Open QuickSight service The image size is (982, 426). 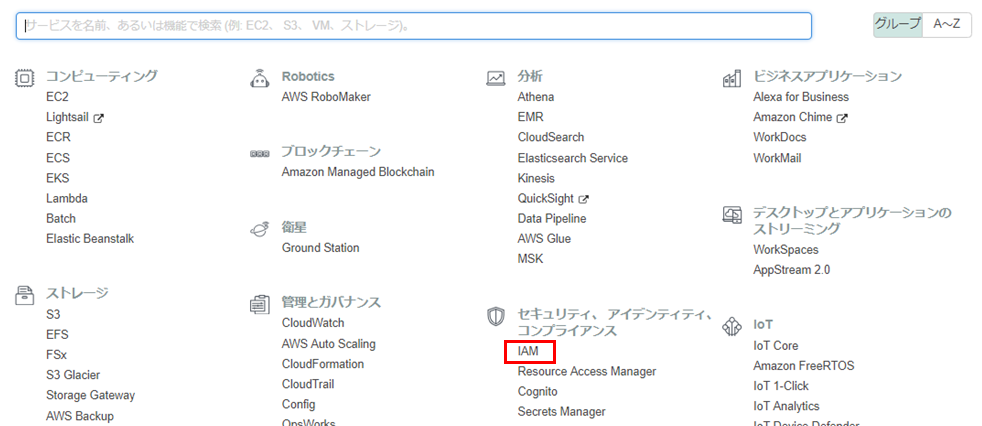pyautogui.click(x=545, y=199)
